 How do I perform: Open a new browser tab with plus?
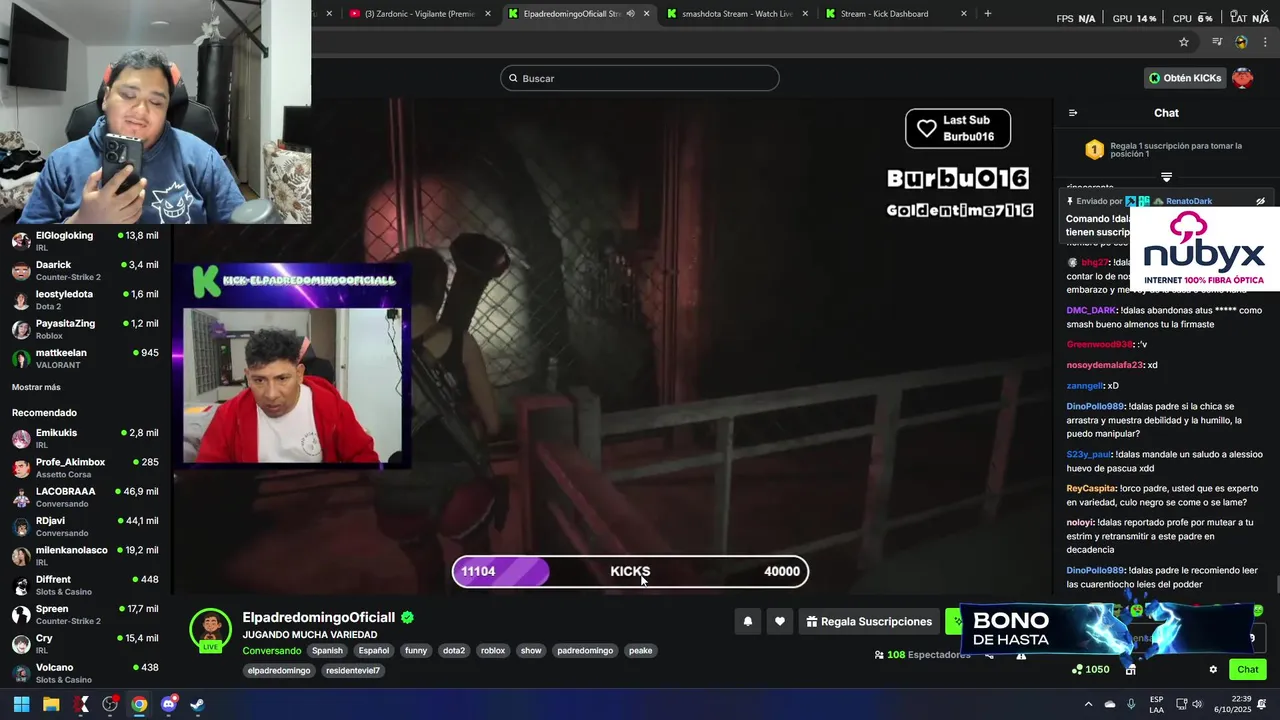coord(988,14)
